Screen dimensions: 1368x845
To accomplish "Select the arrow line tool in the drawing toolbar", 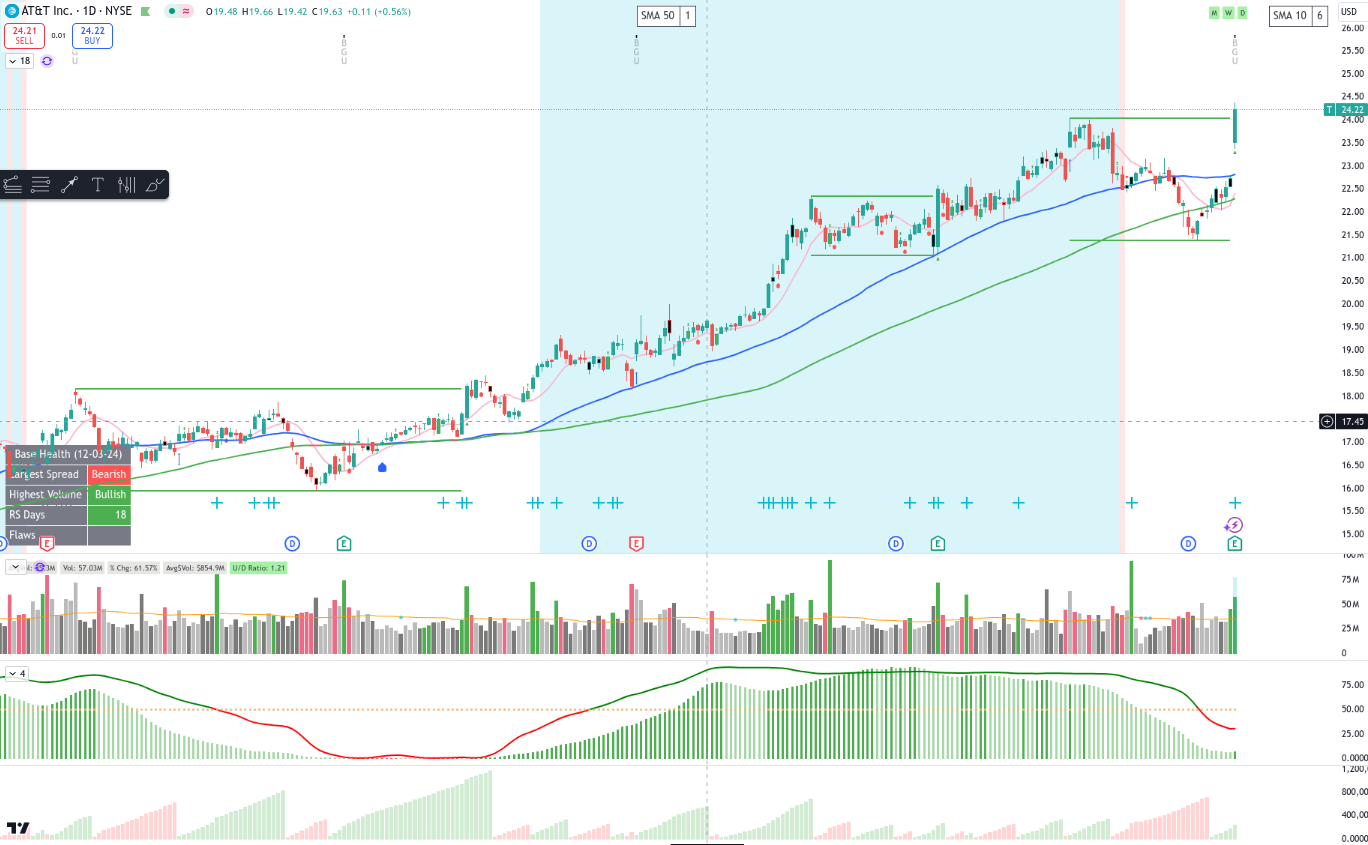I will click(70, 184).
